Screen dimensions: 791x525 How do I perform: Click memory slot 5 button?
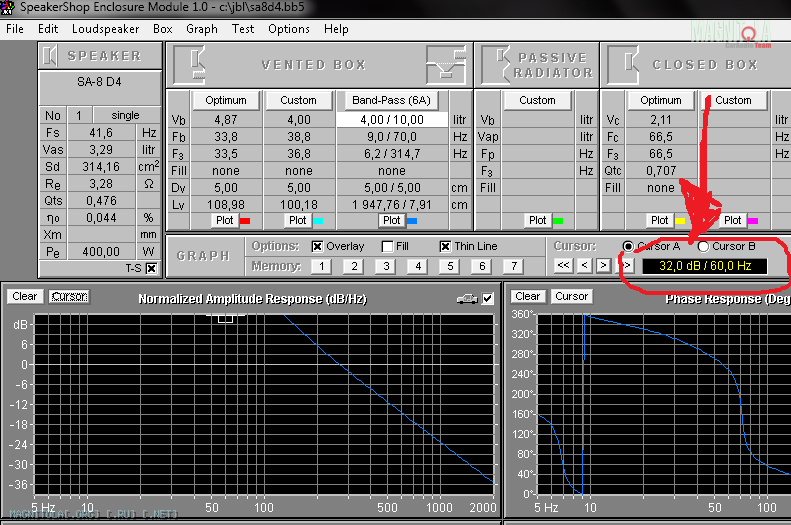click(450, 266)
